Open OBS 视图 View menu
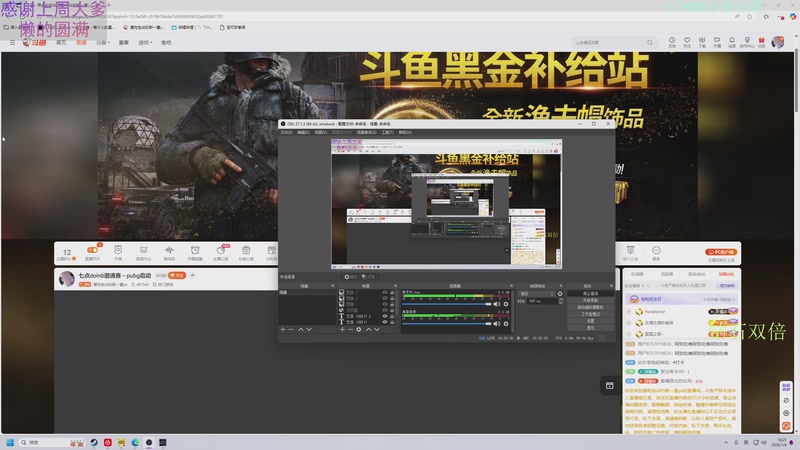 pyautogui.click(x=320, y=132)
